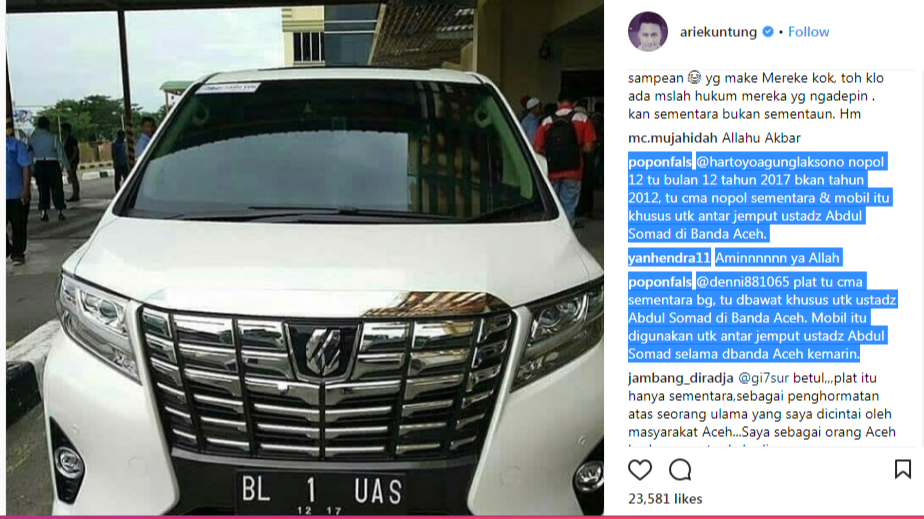
Task: Click the white car post photo
Action: coord(305,259)
